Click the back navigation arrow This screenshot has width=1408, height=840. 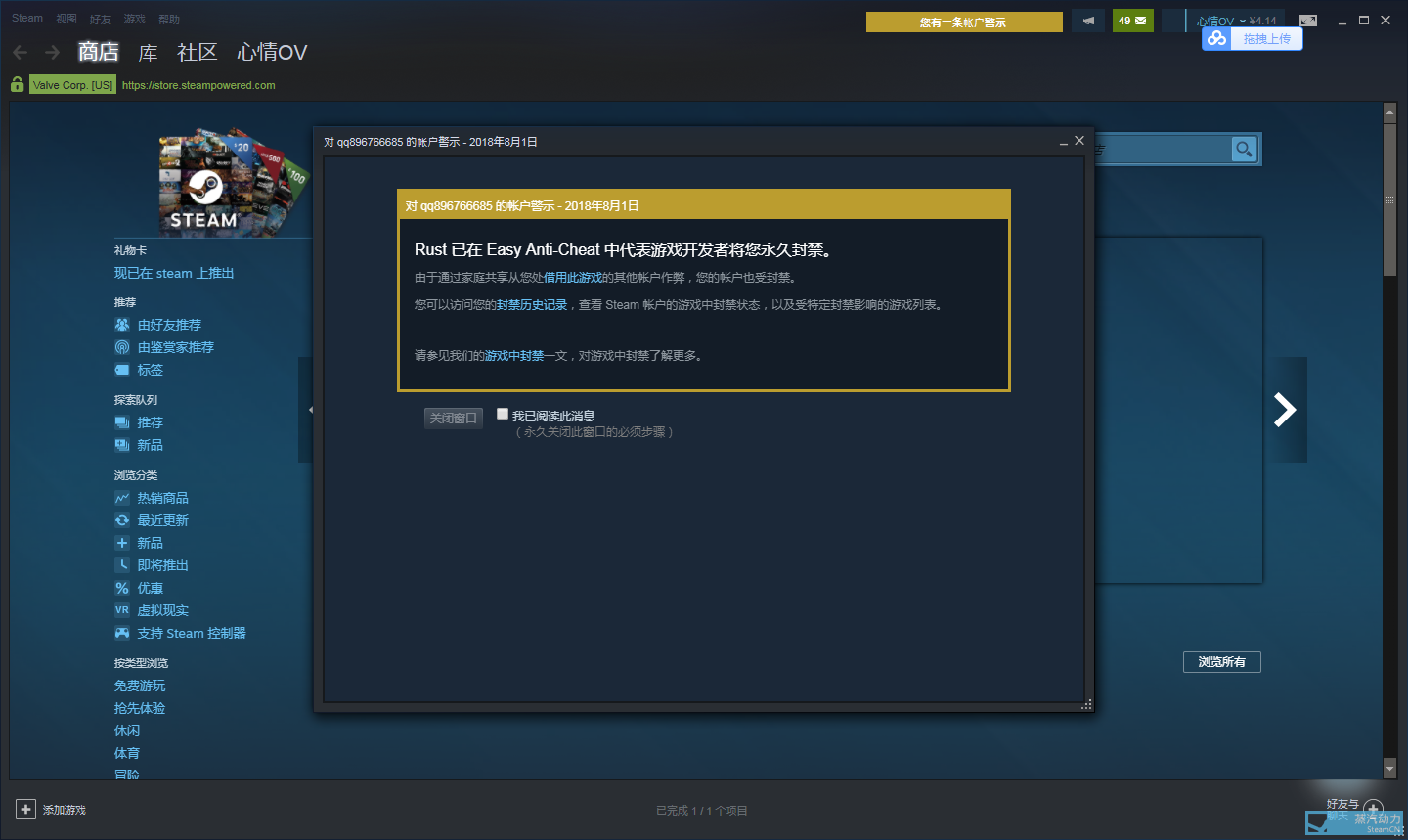[20, 53]
